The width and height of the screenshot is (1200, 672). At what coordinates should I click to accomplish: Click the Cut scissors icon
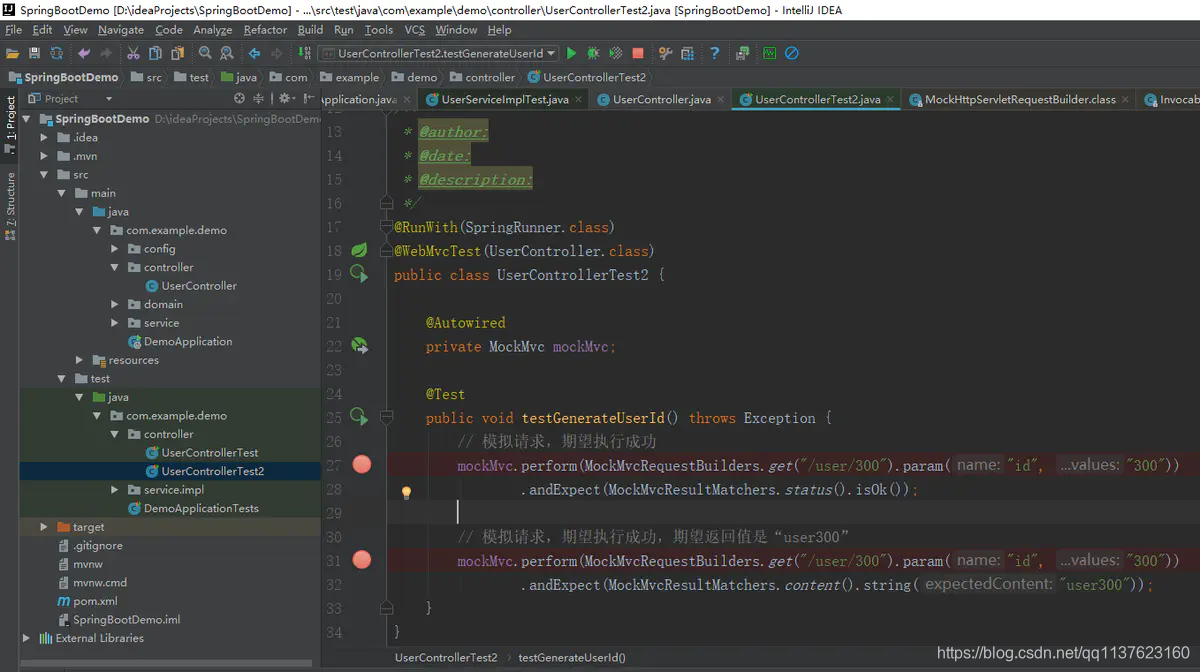pyautogui.click(x=134, y=53)
